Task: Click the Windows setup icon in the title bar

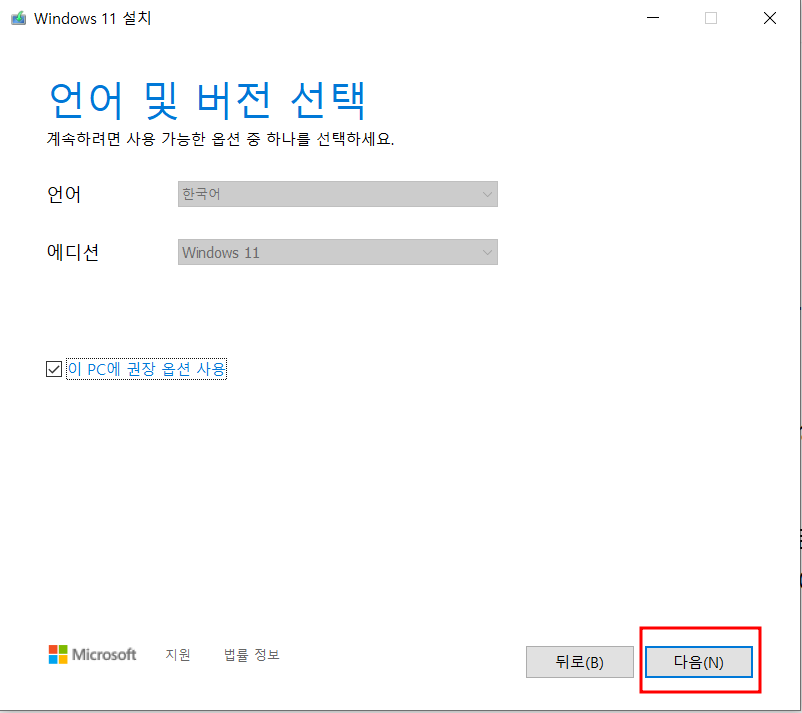Action: [x=17, y=18]
